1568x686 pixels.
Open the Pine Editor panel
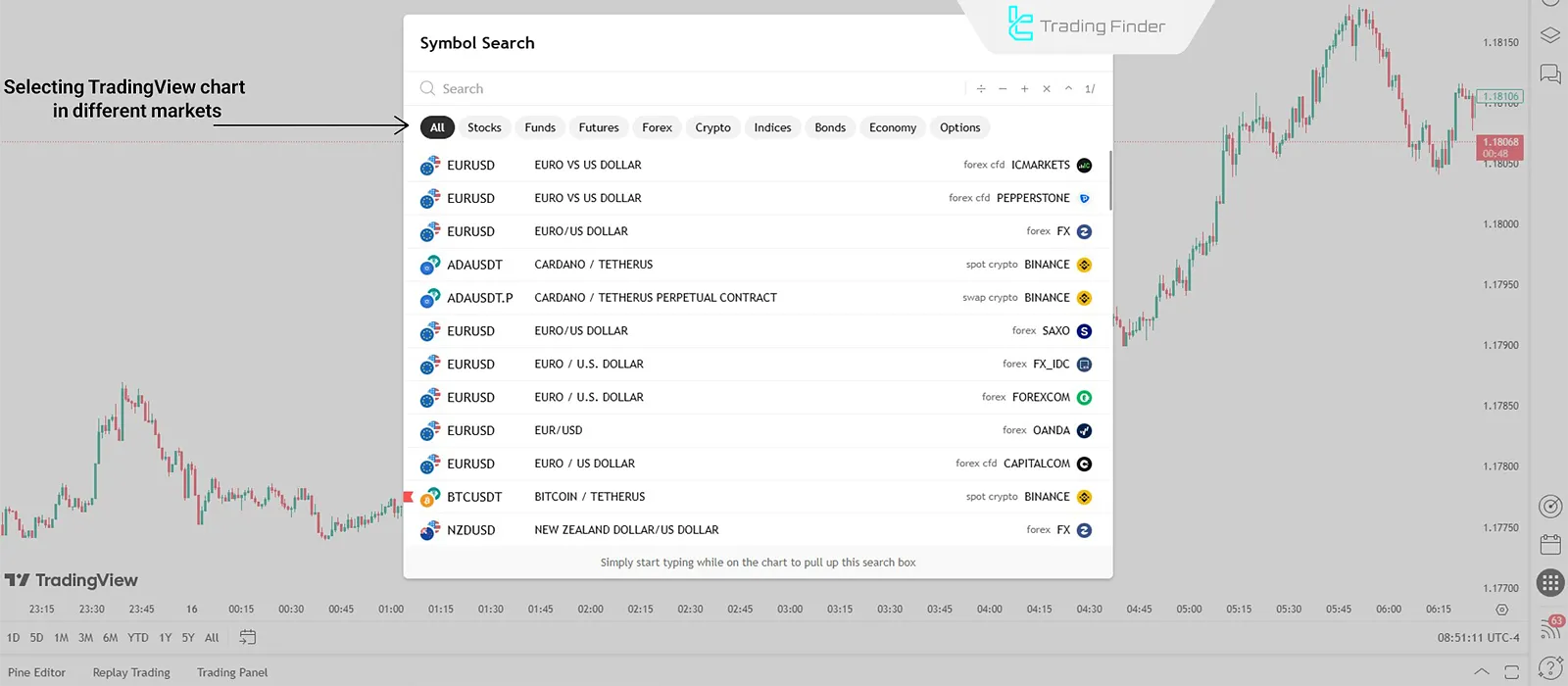pyautogui.click(x=36, y=672)
